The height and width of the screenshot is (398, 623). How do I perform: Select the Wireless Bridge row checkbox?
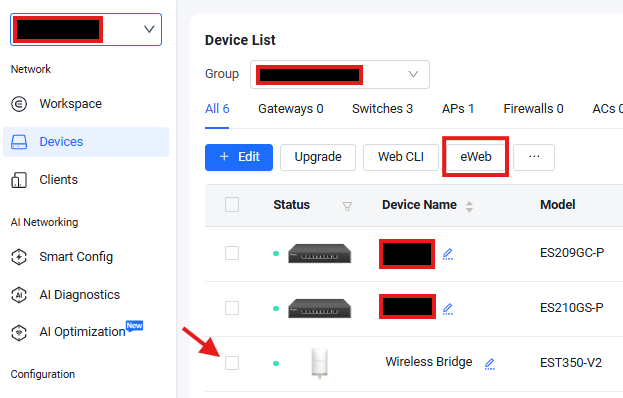[232, 363]
